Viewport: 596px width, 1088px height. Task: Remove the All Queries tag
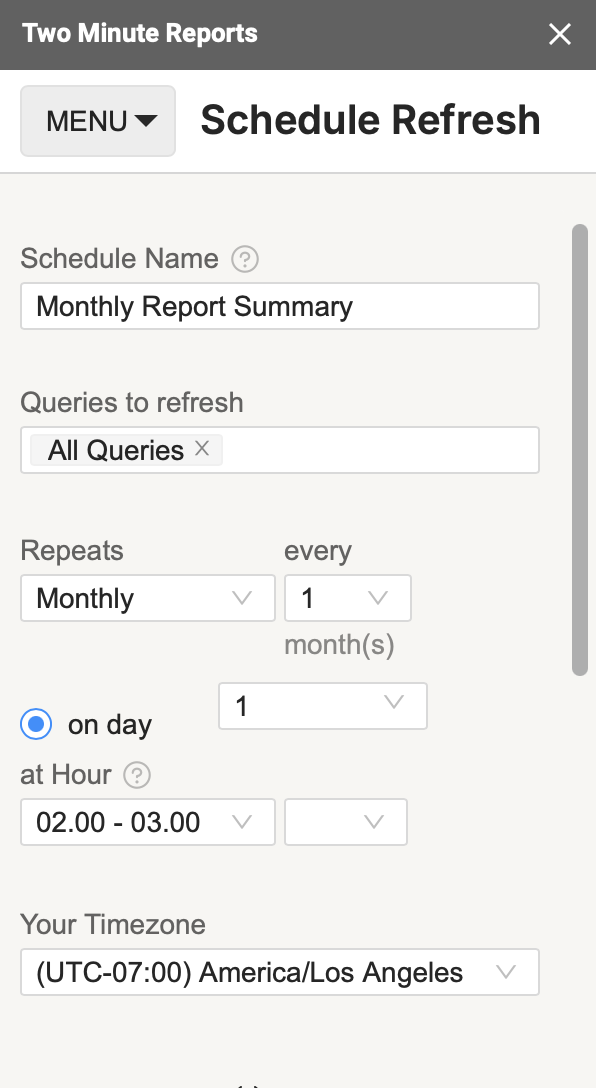pyautogui.click(x=202, y=449)
